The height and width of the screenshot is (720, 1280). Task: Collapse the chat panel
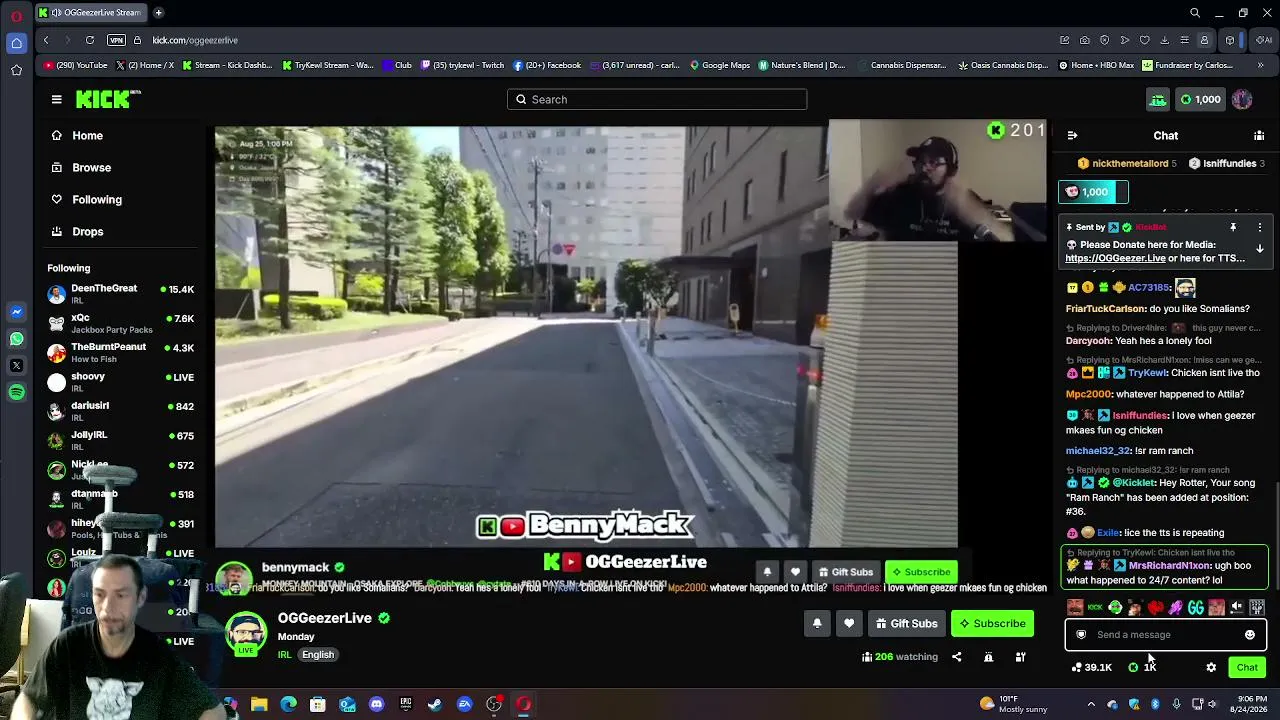[x=1072, y=135]
